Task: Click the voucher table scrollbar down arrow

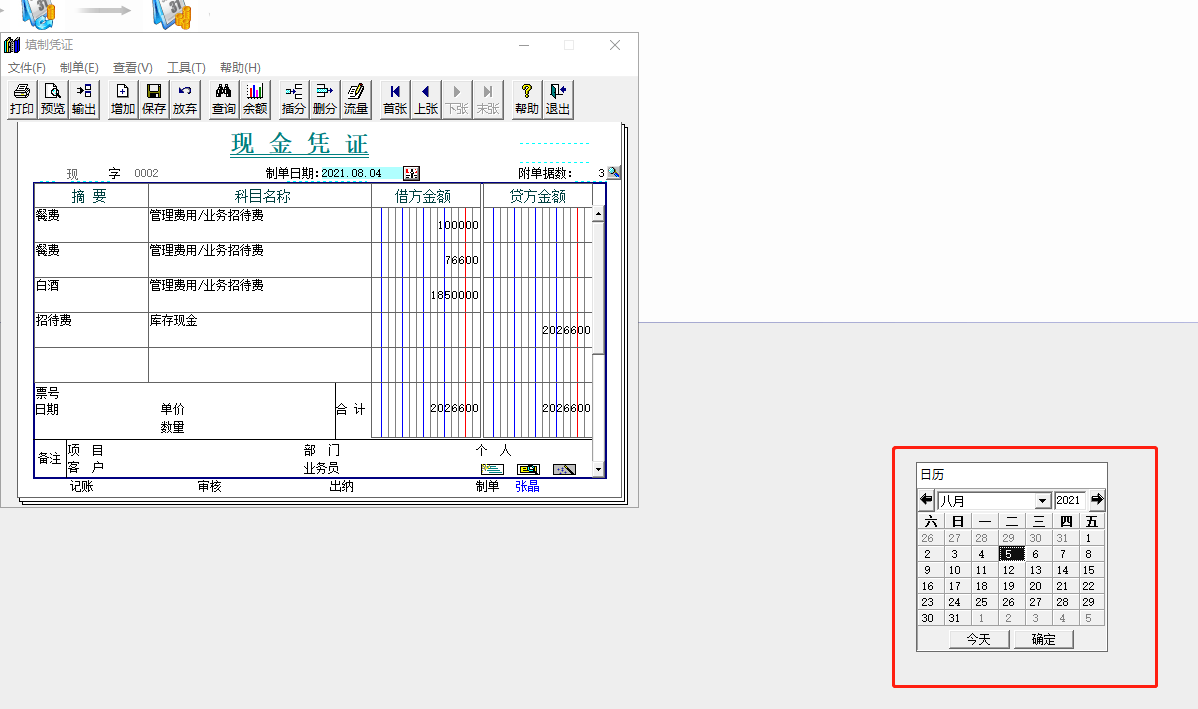Action: point(598,469)
